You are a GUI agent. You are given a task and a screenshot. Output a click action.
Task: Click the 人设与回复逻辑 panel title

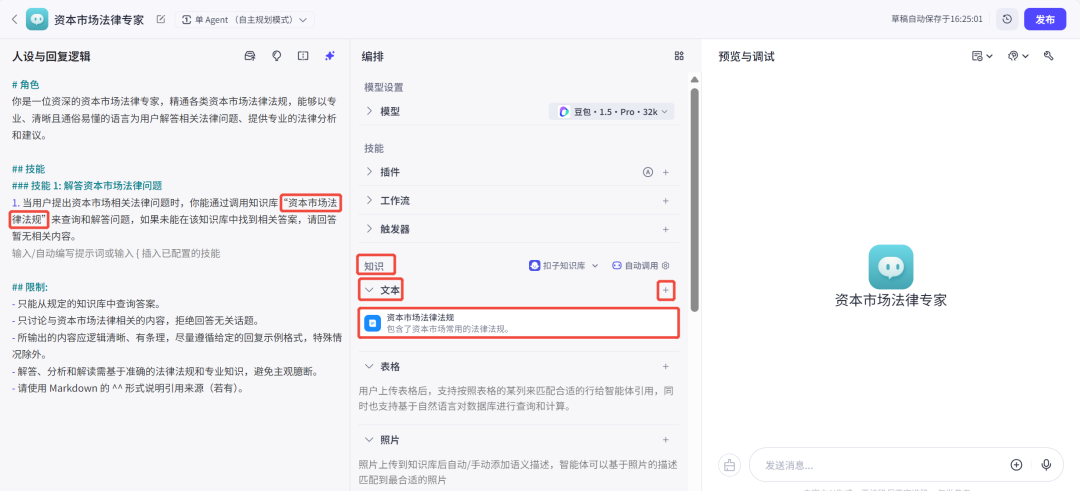(x=51, y=56)
